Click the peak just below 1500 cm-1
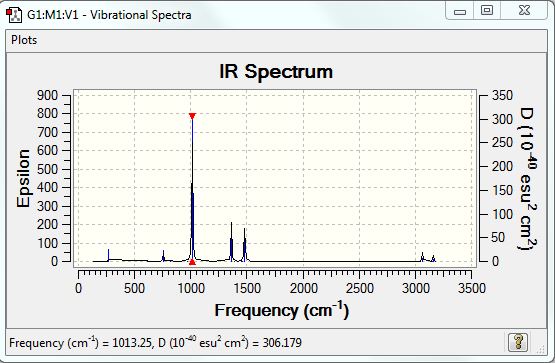Image resolution: width=555 pixels, height=363 pixels. [x=245, y=245]
